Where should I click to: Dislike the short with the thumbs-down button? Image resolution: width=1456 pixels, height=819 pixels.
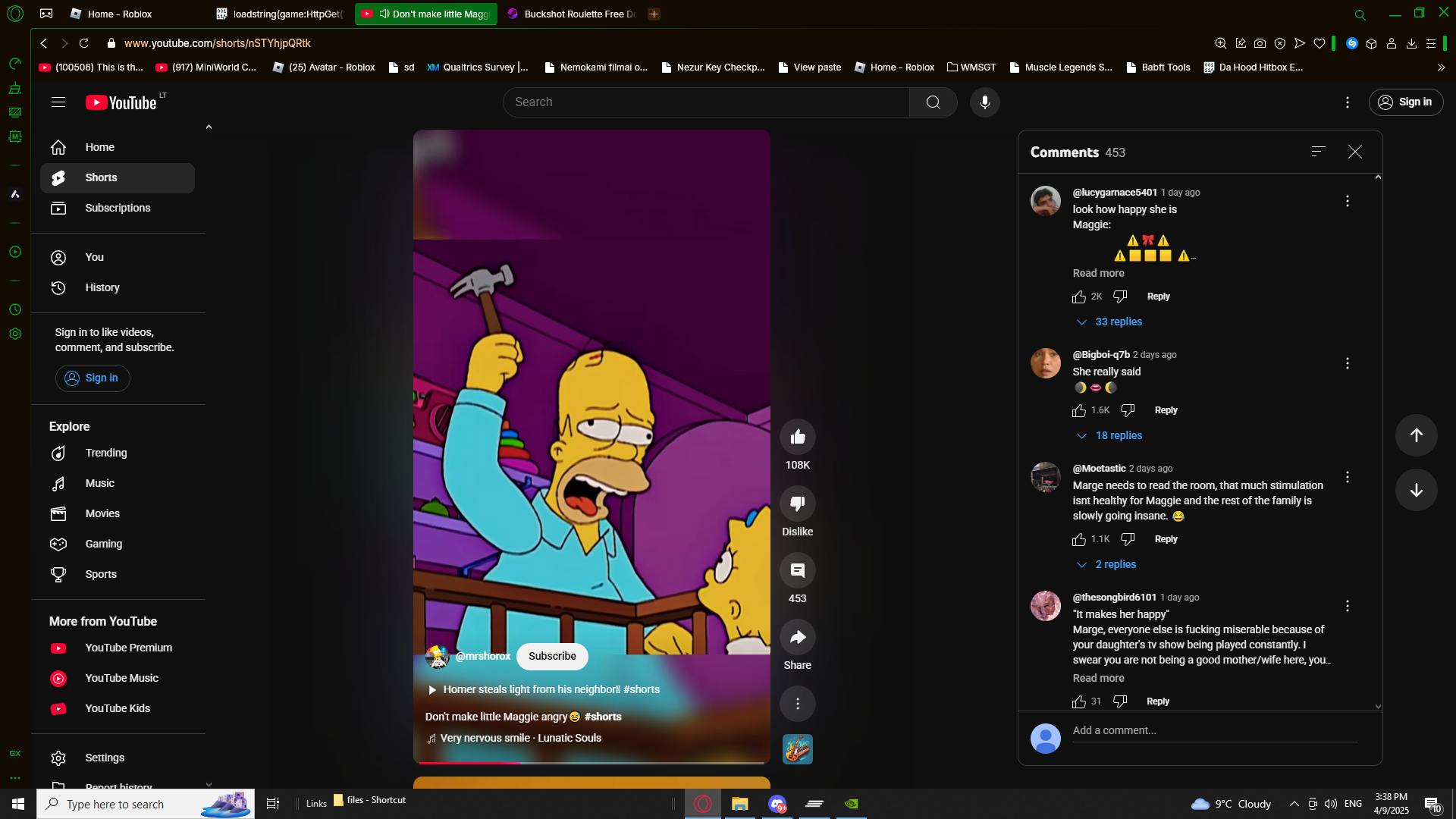tap(798, 504)
